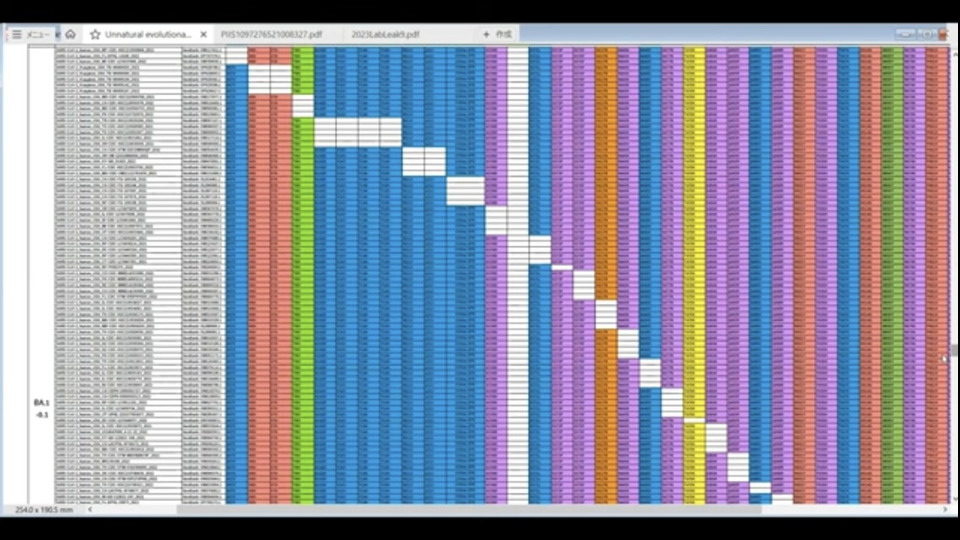Click the vertical scrollbar down arrow

[954, 499]
